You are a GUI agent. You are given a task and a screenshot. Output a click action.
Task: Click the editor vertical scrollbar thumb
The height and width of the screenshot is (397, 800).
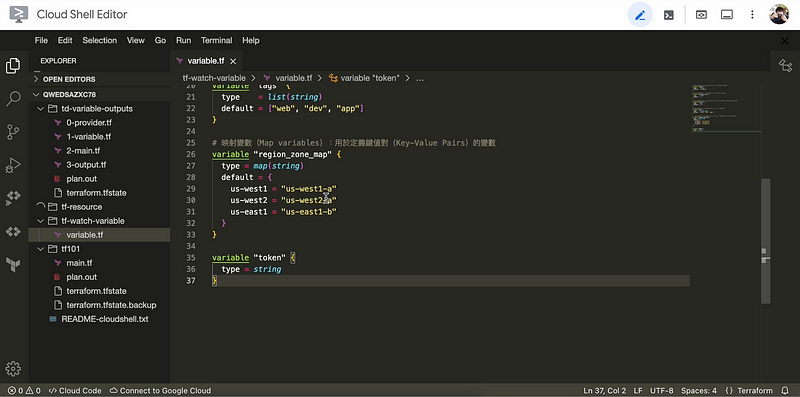765,241
